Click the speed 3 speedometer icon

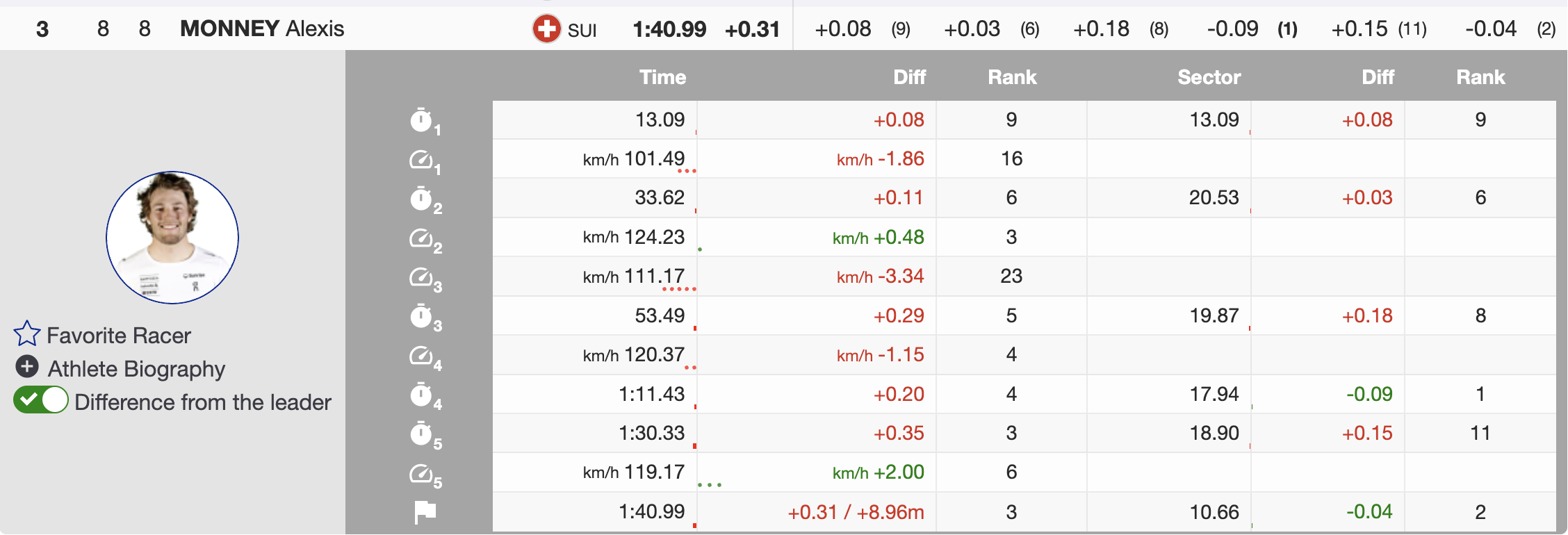[421, 278]
